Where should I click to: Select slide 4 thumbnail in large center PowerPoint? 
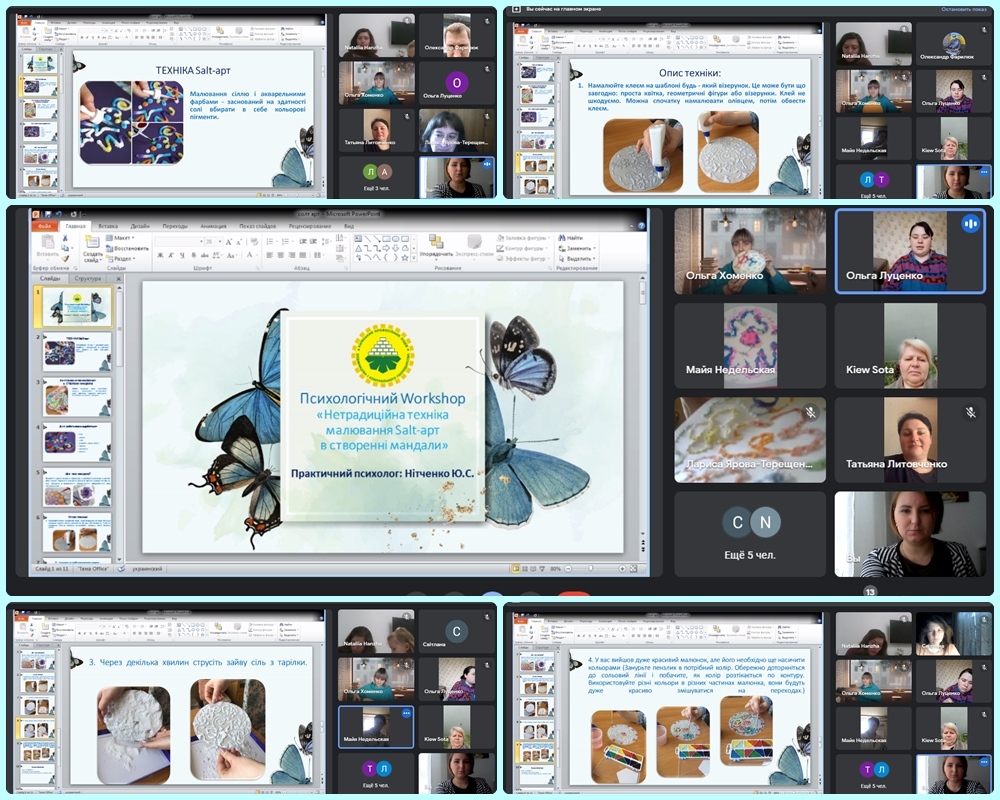click(x=77, y=442)
